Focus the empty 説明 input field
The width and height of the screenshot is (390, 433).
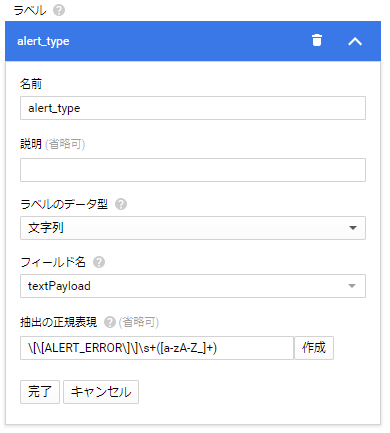pyautogui.click(x=193, y=170)
